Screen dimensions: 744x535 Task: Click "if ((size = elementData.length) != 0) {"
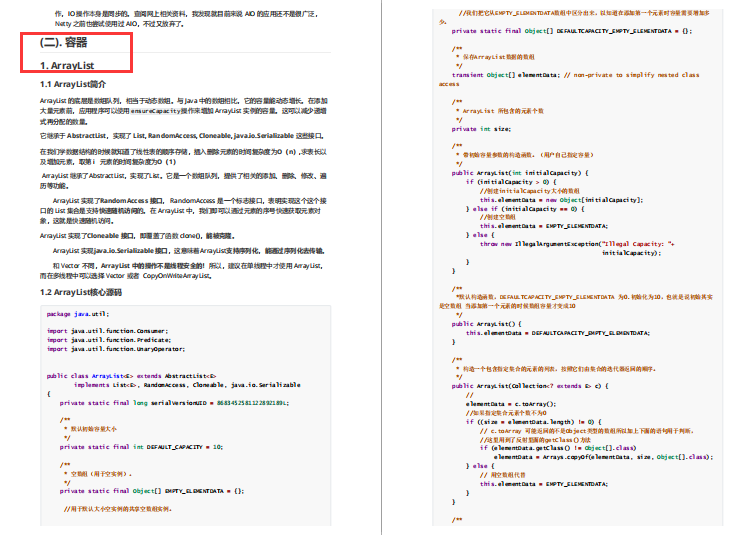(x=533, y=422)
